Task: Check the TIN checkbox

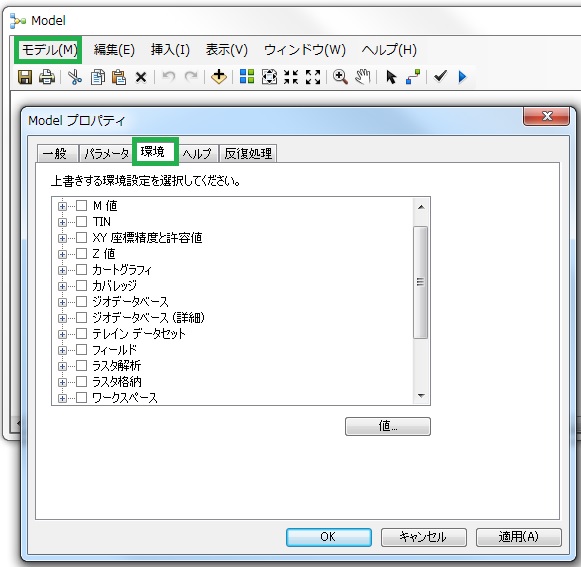Action: point(82,222)
